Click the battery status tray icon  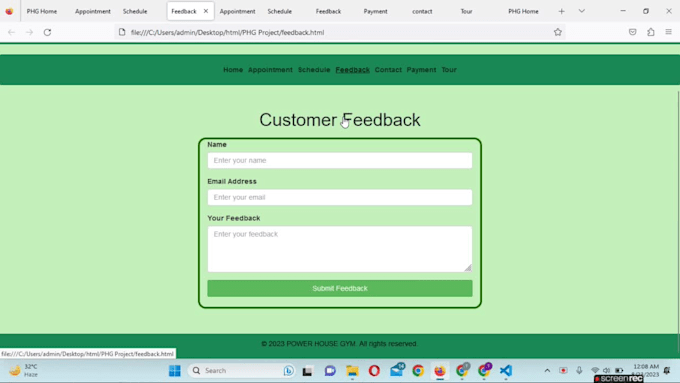click(x=619, y=370)
